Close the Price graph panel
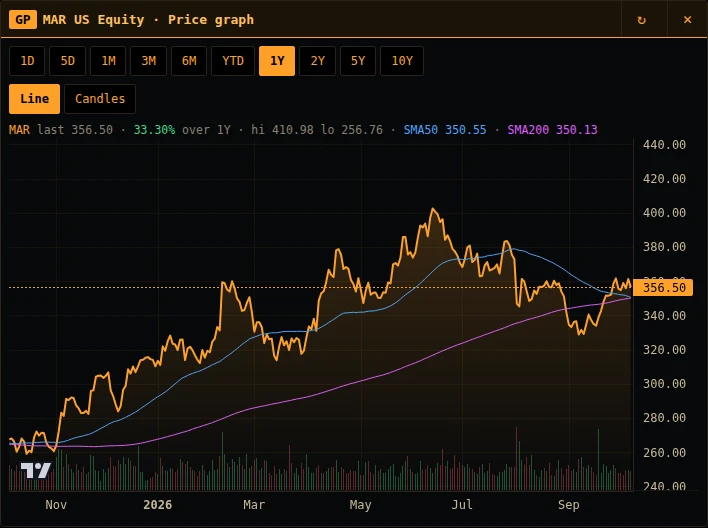 (687, 20)
